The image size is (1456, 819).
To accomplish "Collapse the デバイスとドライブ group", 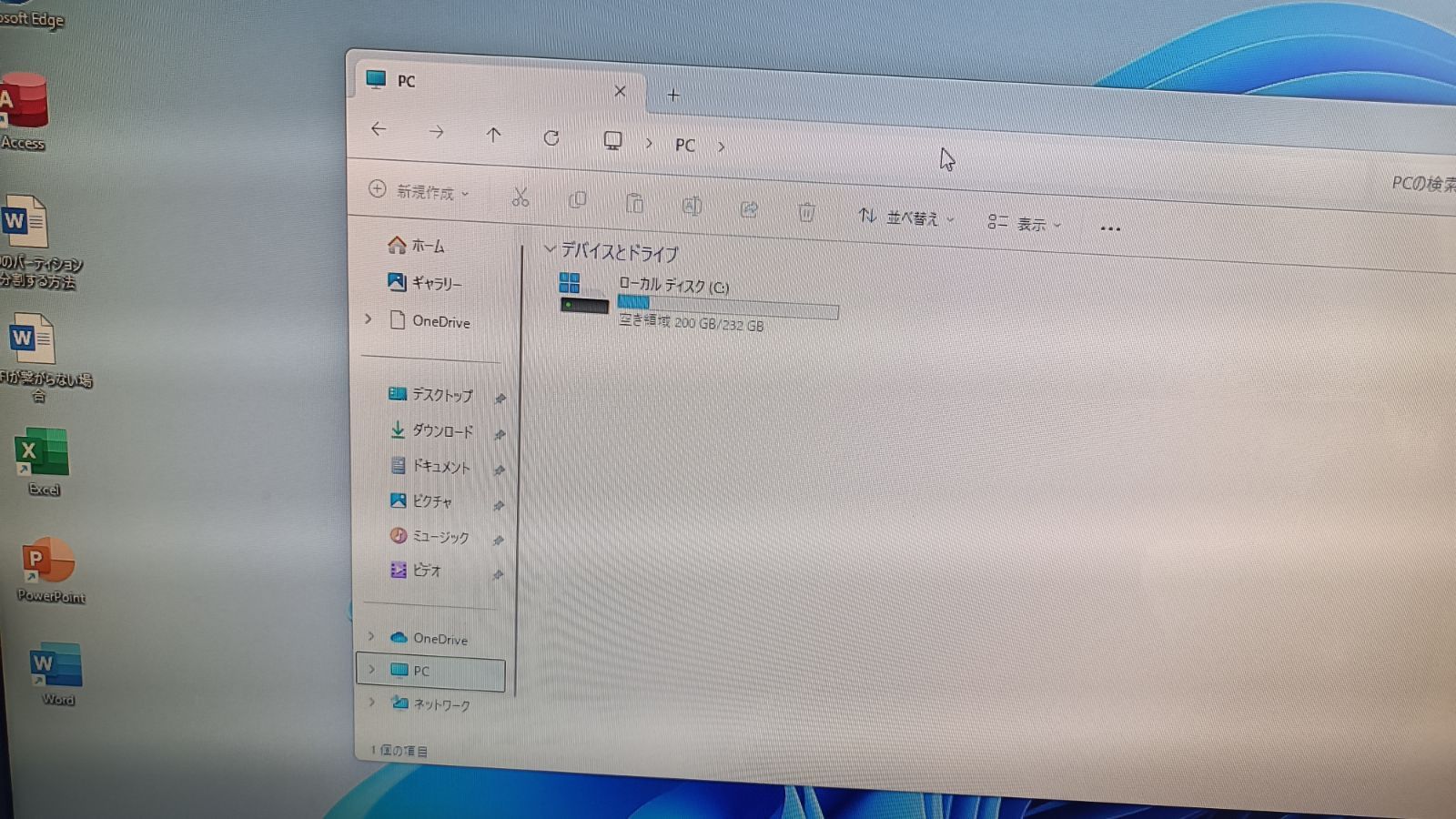I will point(550,248).
